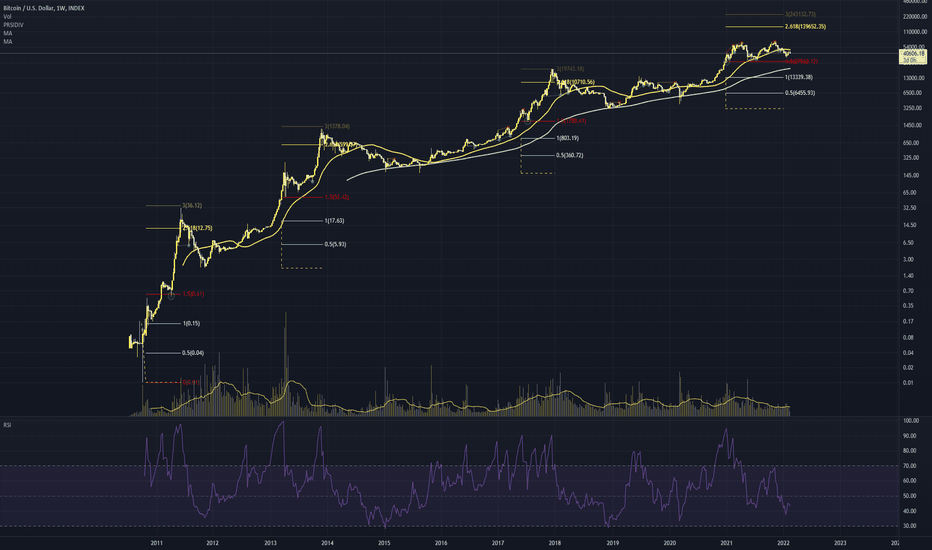Click the 2020 label on time axis
This screenshot has width=932, height=550.
pos(670,543)
